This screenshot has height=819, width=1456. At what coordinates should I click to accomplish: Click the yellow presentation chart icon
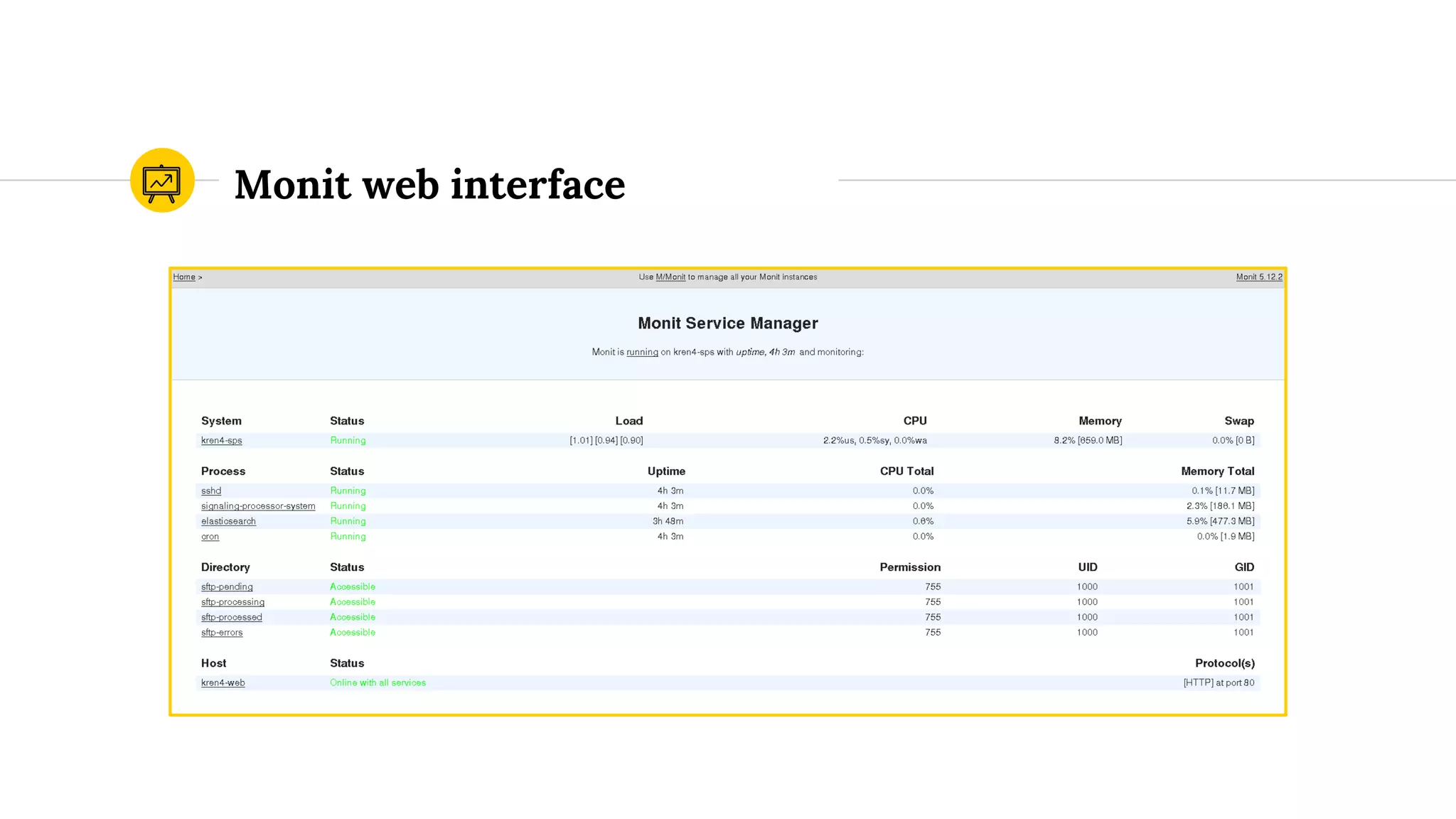[x=162, y=180]
